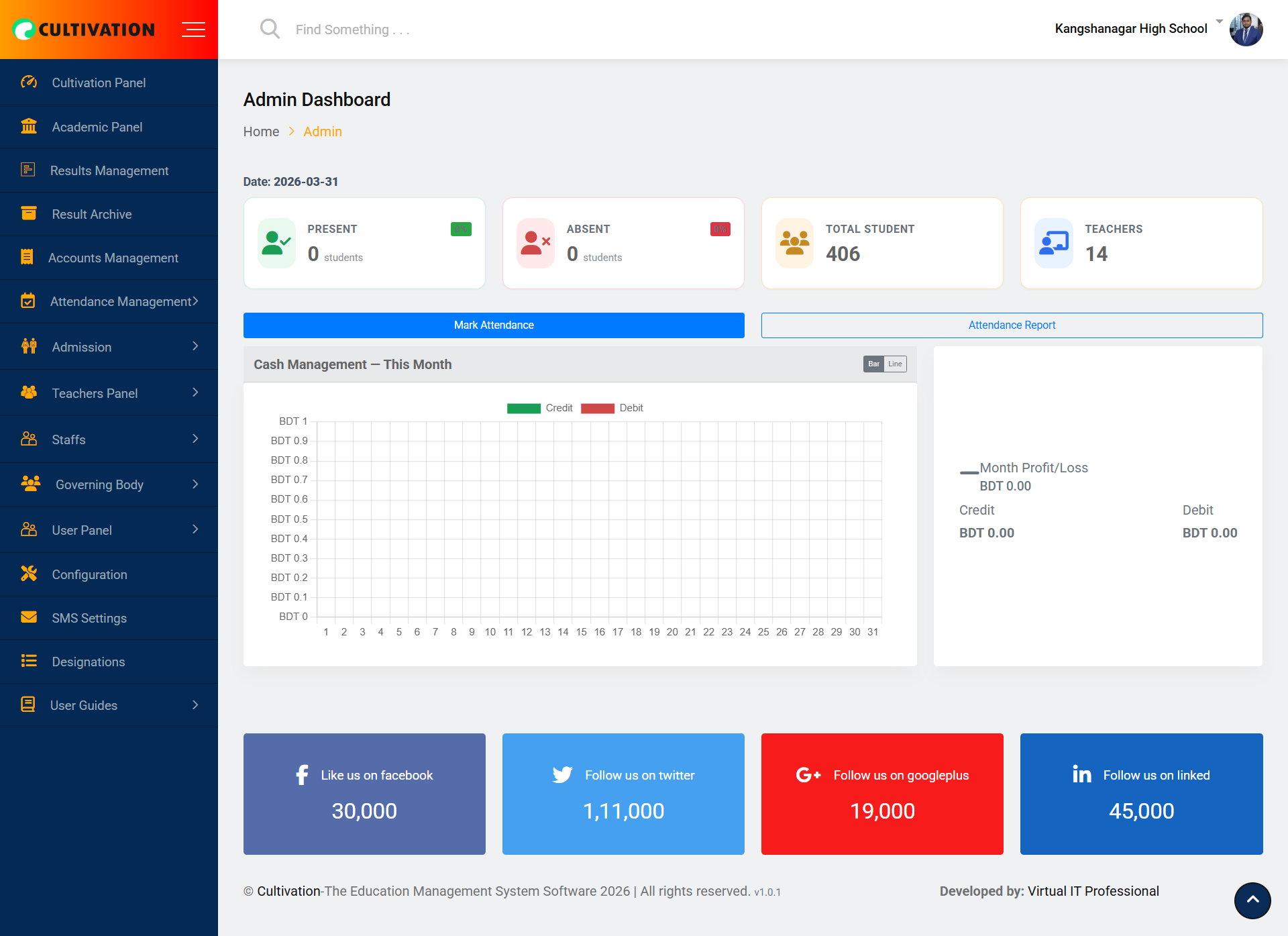Click the Configuration wrench icon
This screenshot has height=936, width=1288.
[x=28, y=574]
